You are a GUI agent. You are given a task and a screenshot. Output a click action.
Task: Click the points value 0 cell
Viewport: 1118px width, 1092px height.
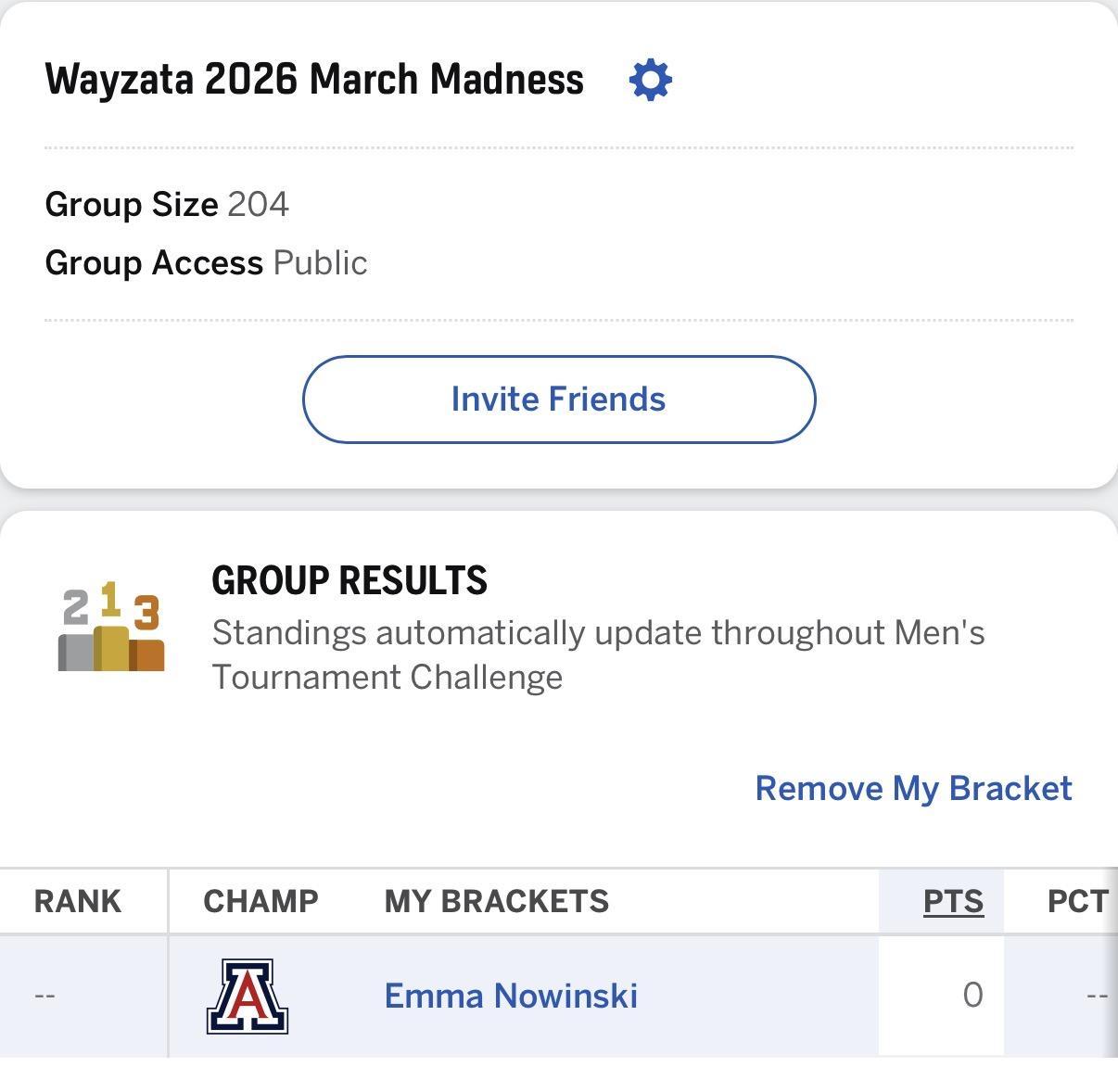pyautogui.click(x=972, y=996)
